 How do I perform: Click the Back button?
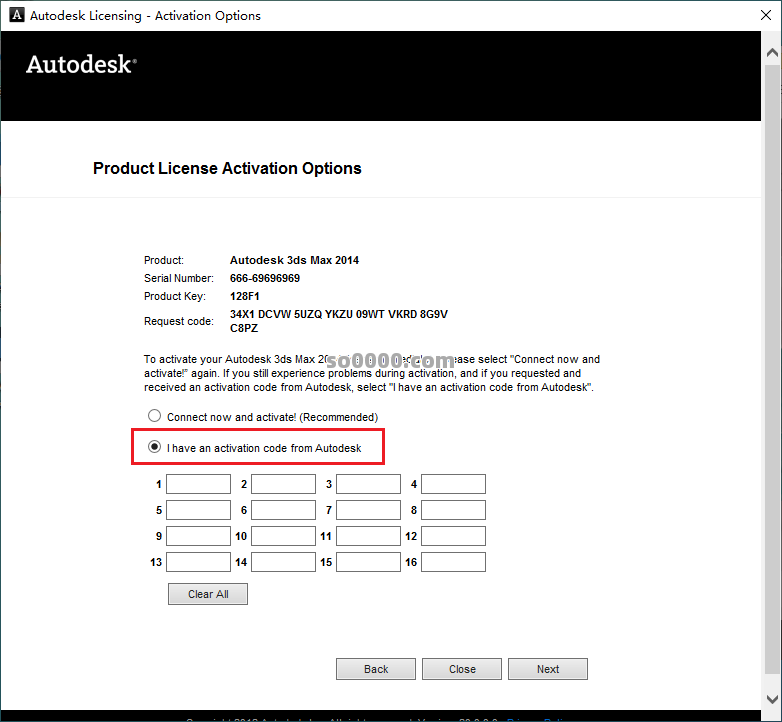(x=376, y=669)
